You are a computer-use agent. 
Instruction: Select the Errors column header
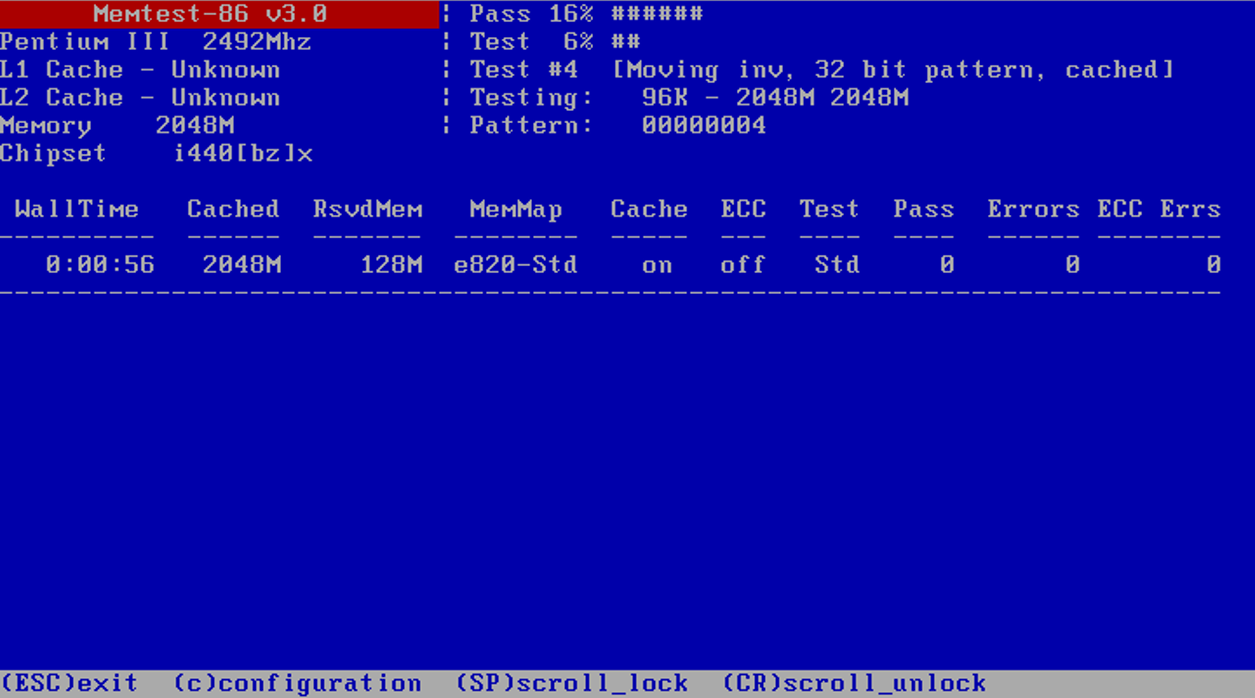coord(1033,210)
